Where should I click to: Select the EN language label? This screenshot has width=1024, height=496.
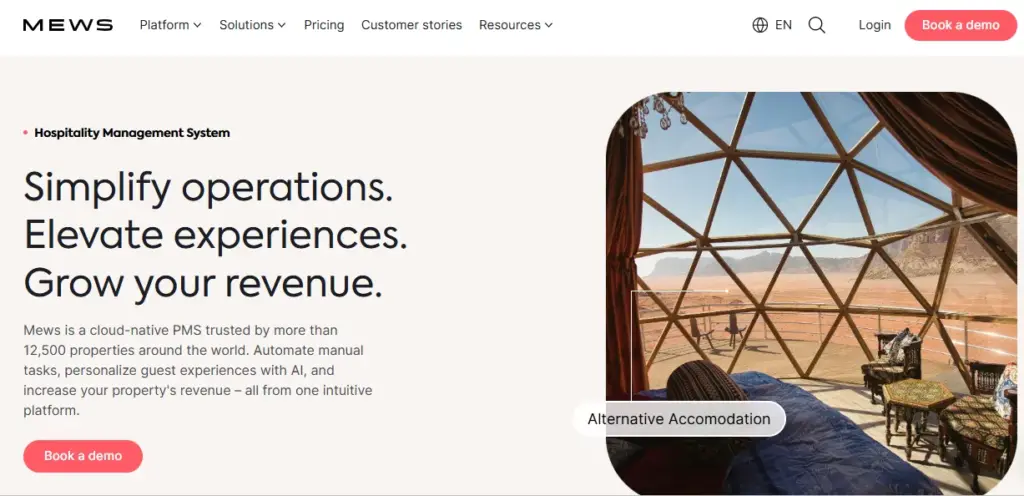tap(783, 25)
